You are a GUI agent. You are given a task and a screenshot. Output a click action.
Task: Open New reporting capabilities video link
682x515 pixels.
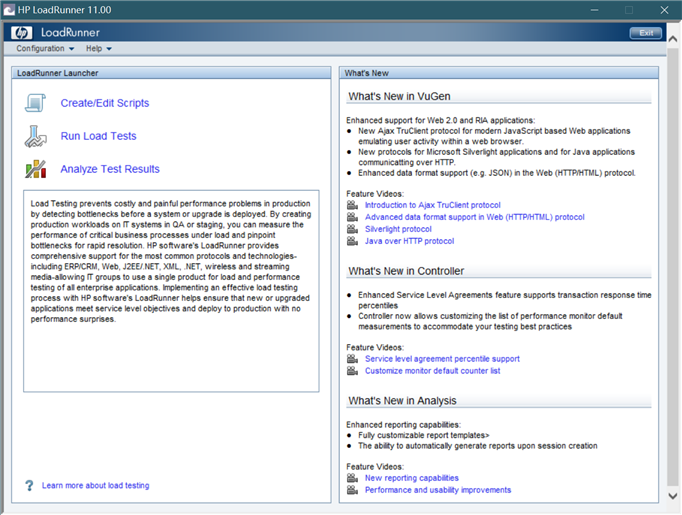point(411,478)
